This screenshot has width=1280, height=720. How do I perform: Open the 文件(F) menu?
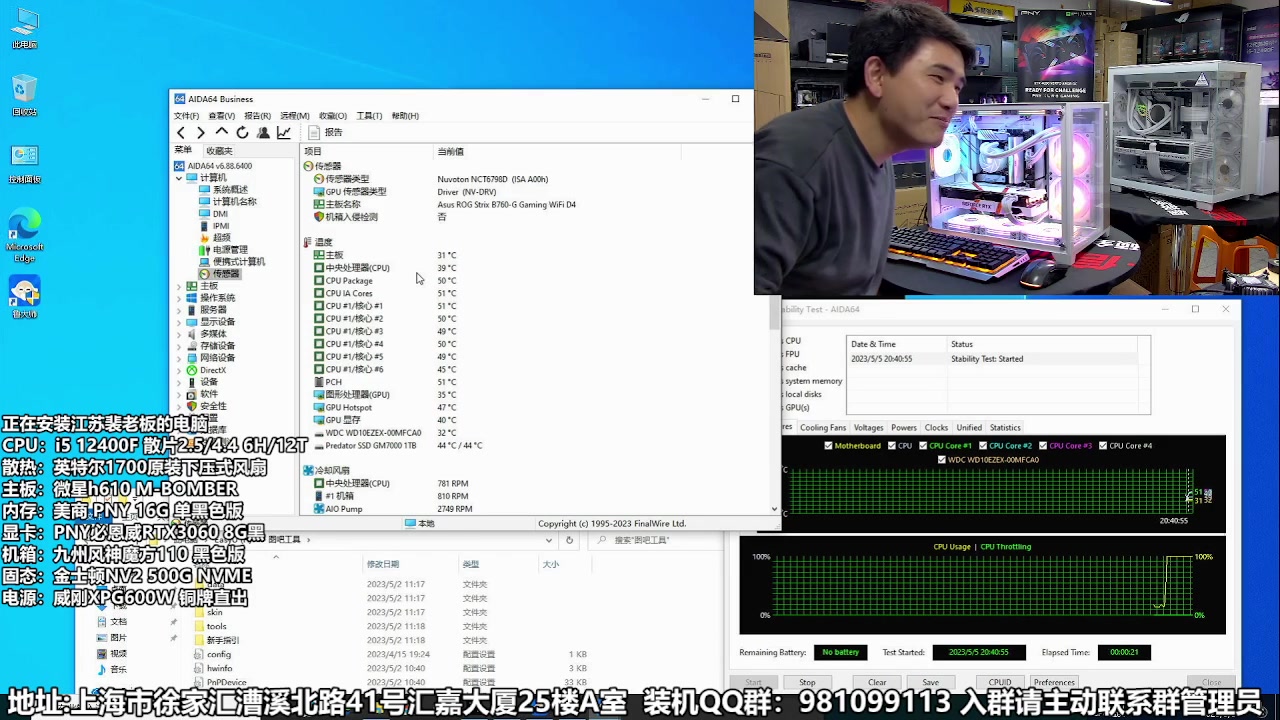click(186, 116)
